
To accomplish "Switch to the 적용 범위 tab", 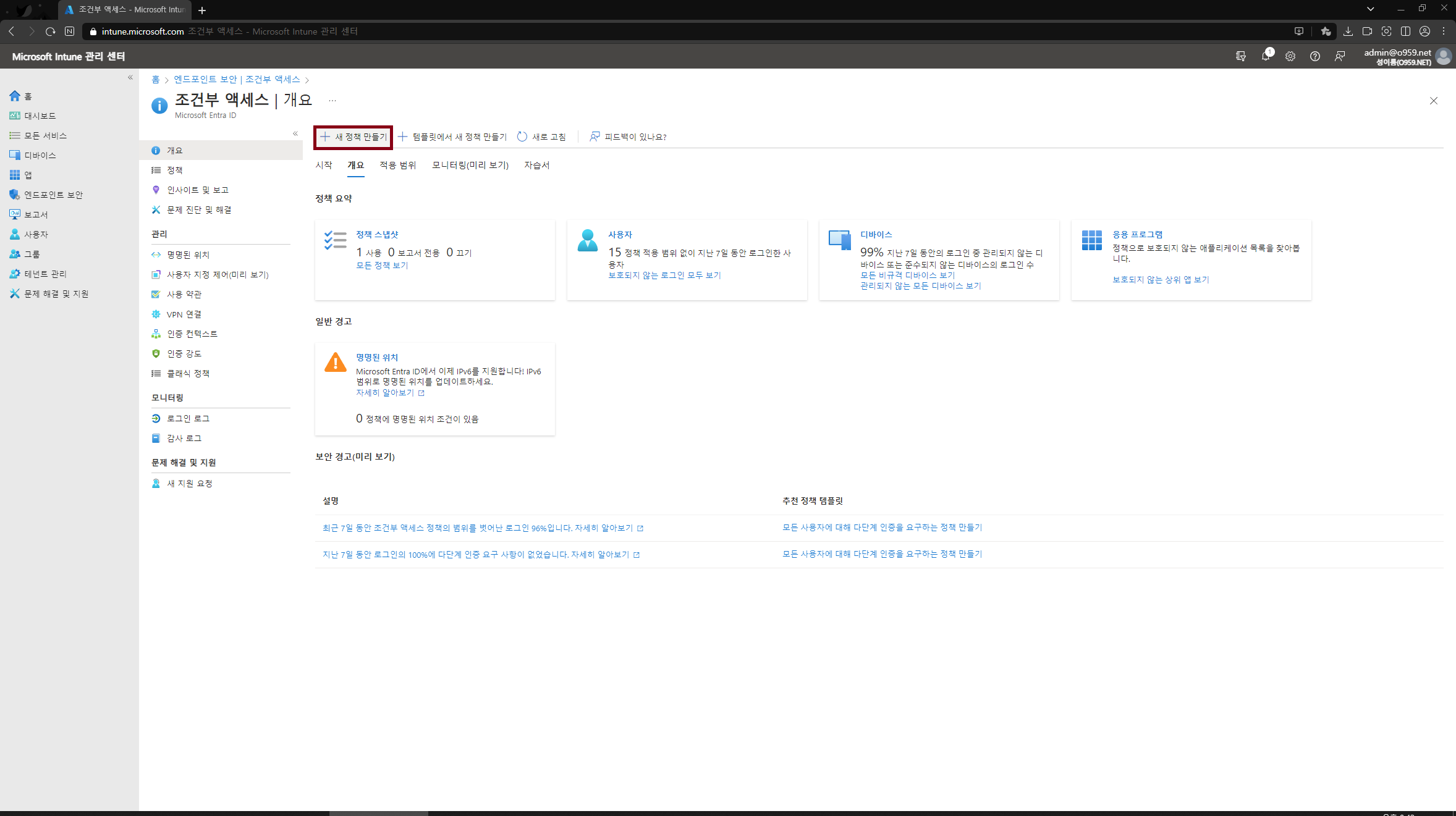I will click(x=397, y=165).
